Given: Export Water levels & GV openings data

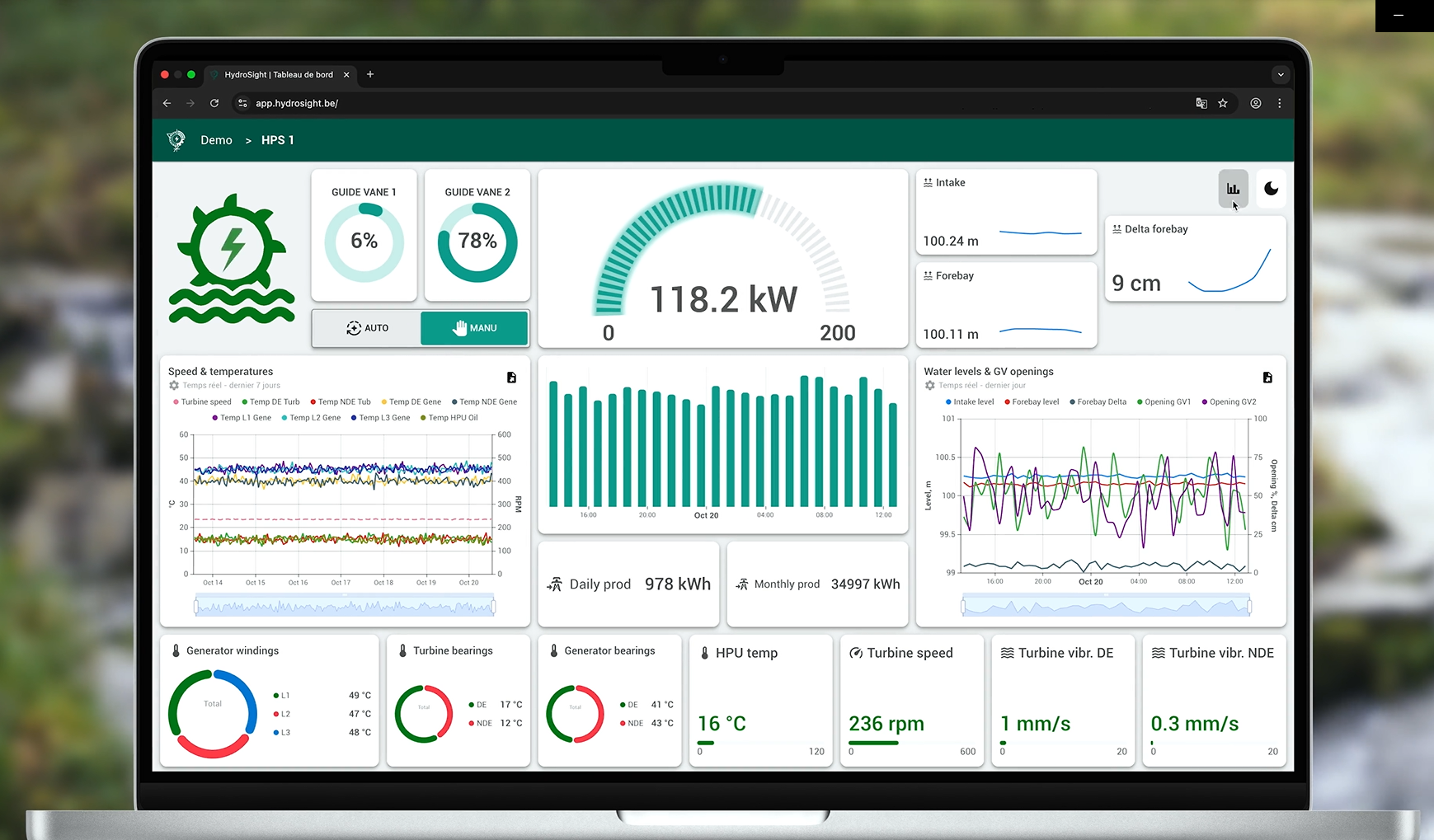Looking at the screenshot, I should click(1267, 378).
